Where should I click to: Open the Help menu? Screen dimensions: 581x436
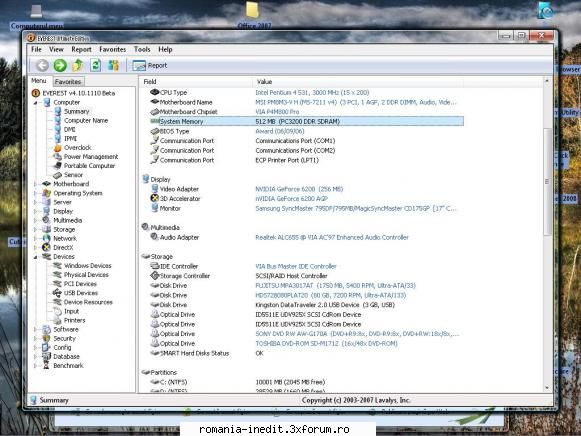coord(165,49)
